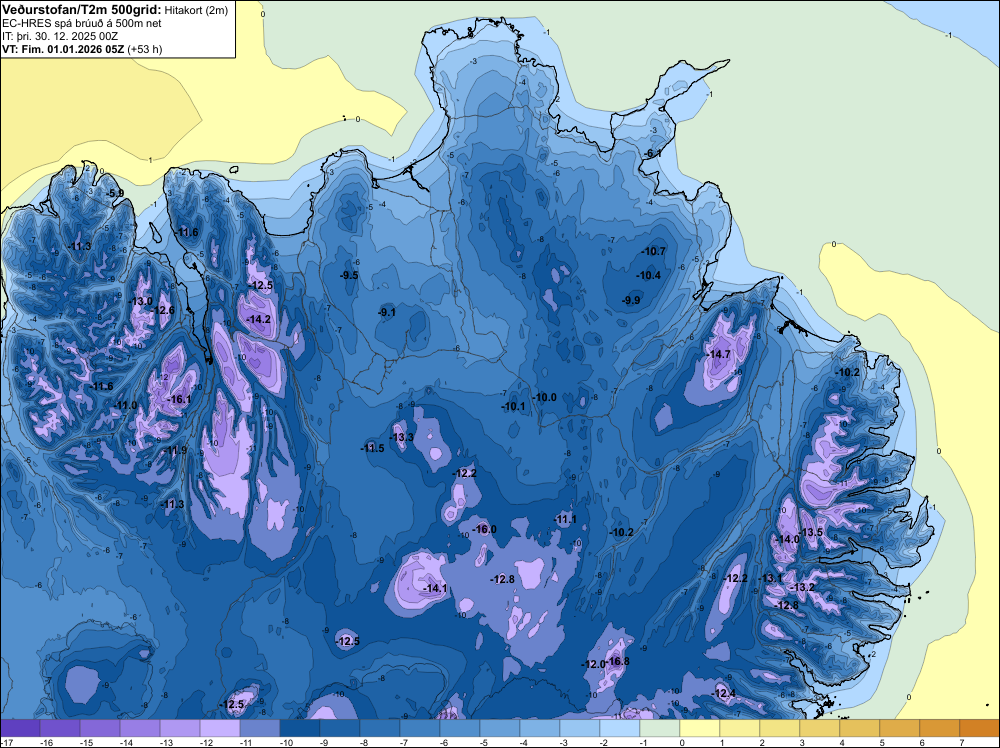Screen dimensions: 1000x748
Task: Click the 7 legend scale label
Action: tap(962, 742)
